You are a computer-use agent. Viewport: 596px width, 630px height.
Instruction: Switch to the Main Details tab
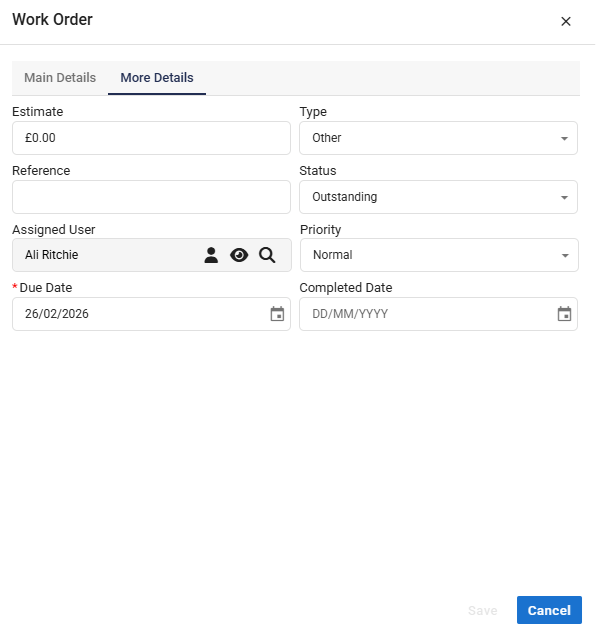(x=60, y=78)
